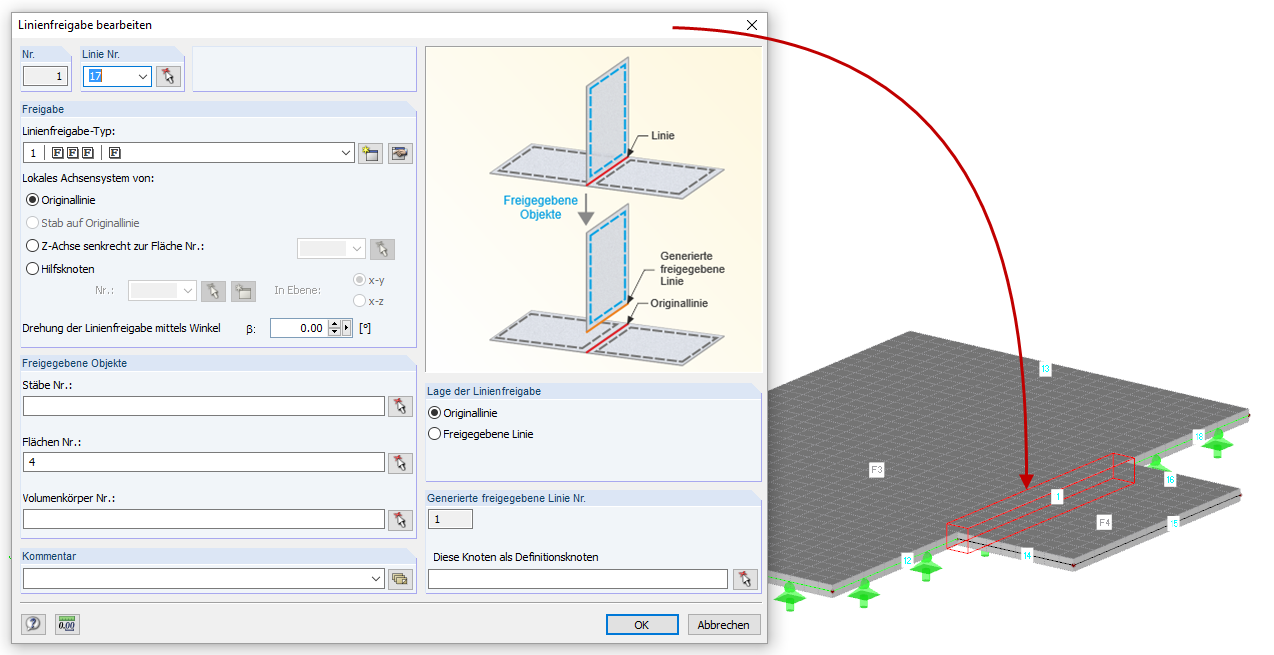Click the Volumenkörper Nr. input field
1274x655 pixels.
[204, 520]
